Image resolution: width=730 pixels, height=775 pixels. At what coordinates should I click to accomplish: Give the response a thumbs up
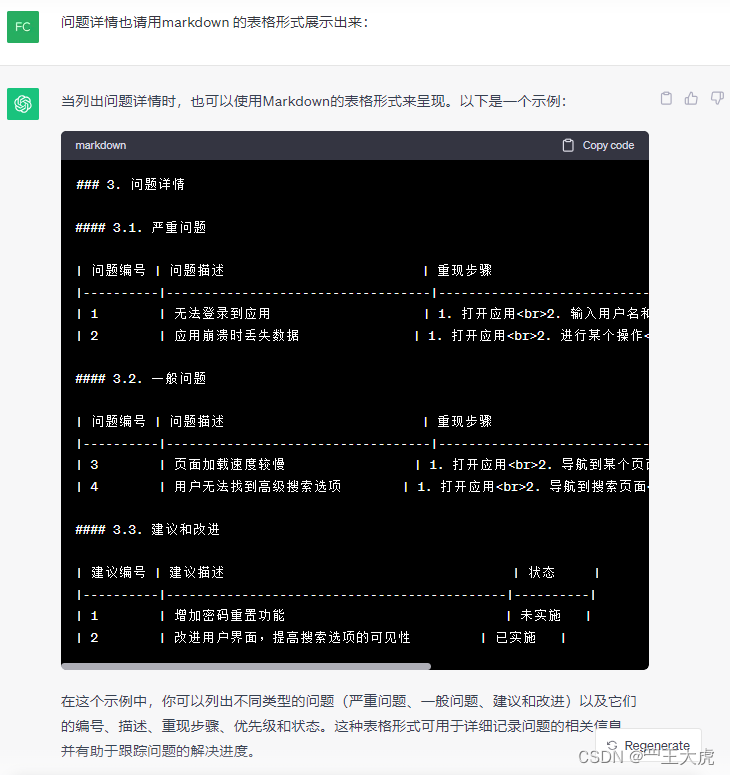point(691,98)
